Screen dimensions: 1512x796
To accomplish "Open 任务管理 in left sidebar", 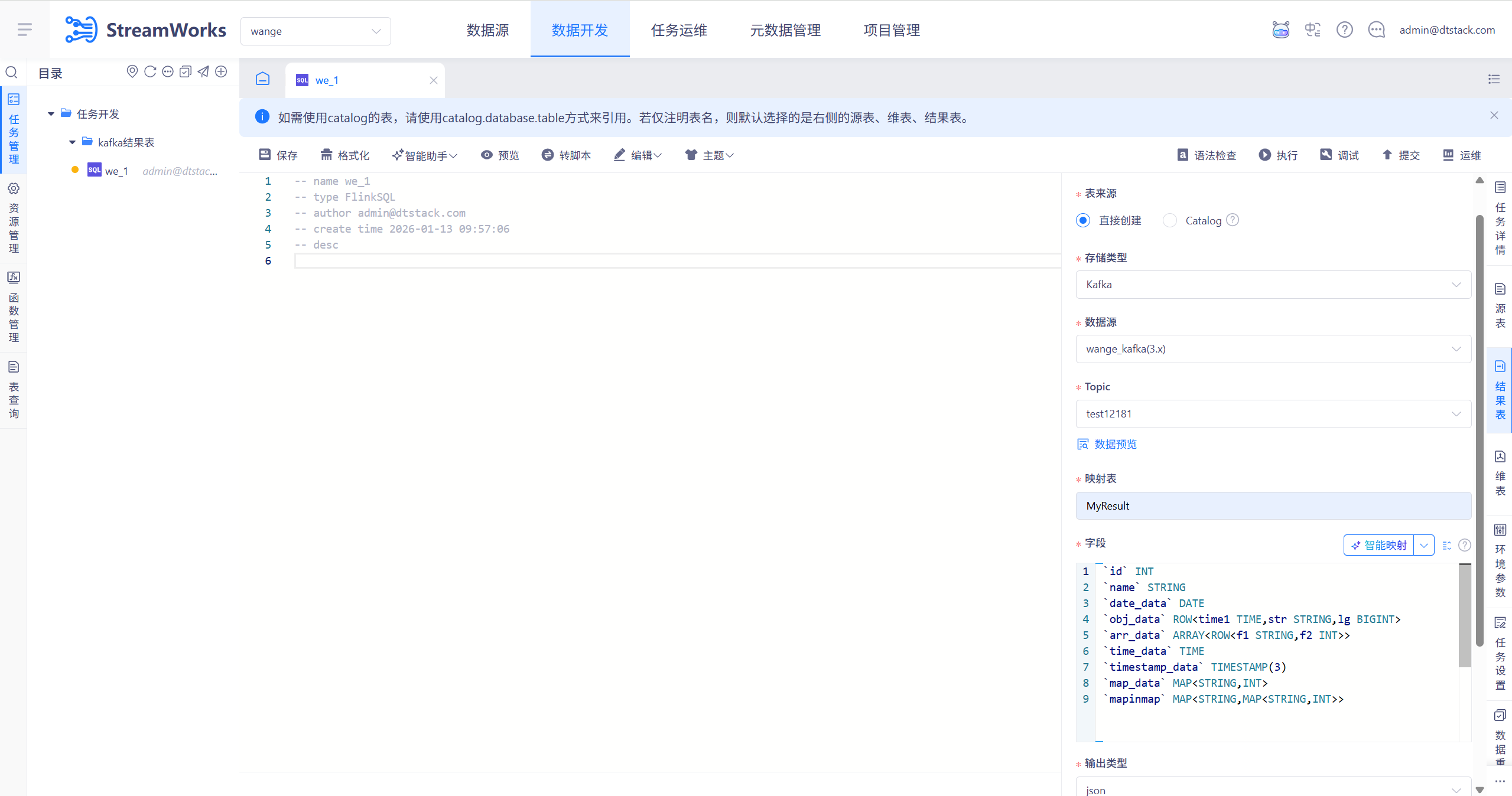I will coord(14,129).
